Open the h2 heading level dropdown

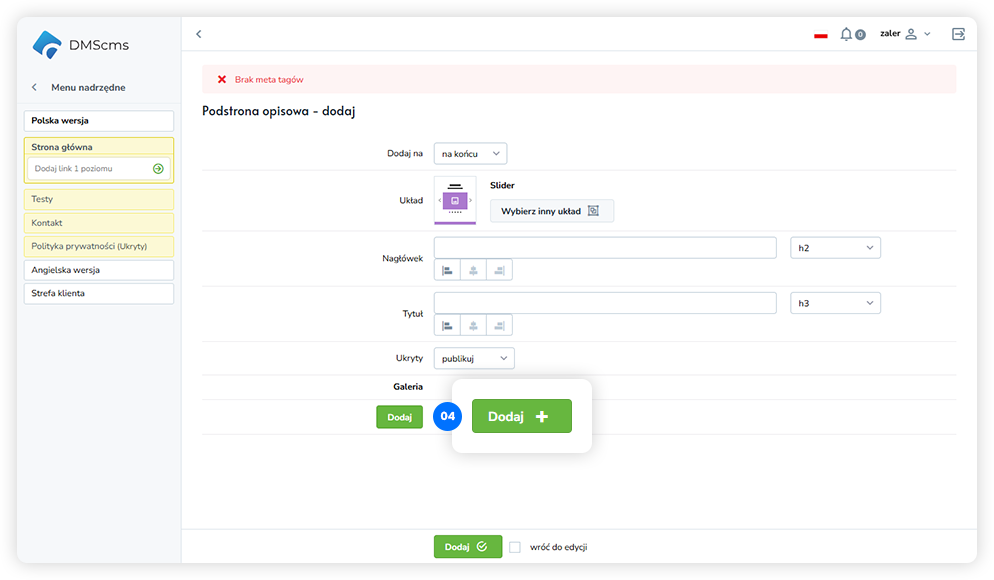point(836,248)
